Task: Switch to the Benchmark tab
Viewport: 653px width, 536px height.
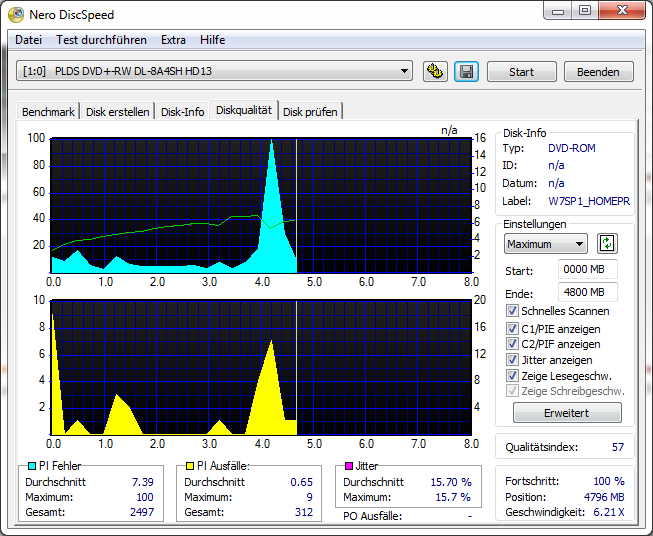Action: [48, 112]
